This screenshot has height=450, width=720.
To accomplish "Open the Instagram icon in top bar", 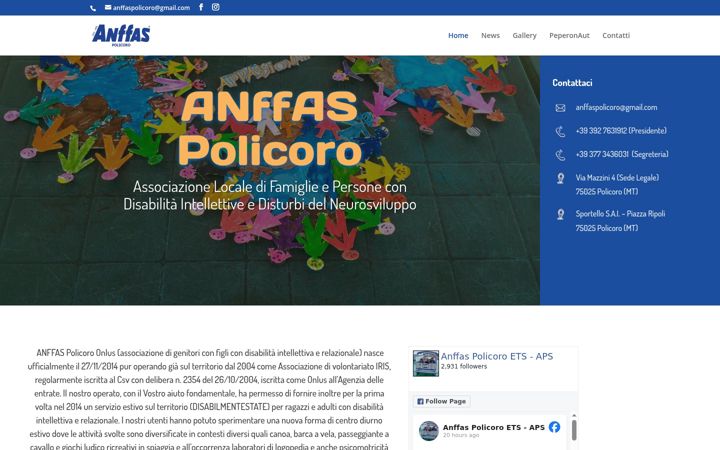I will pyautogui.click(x=215, y=7).
